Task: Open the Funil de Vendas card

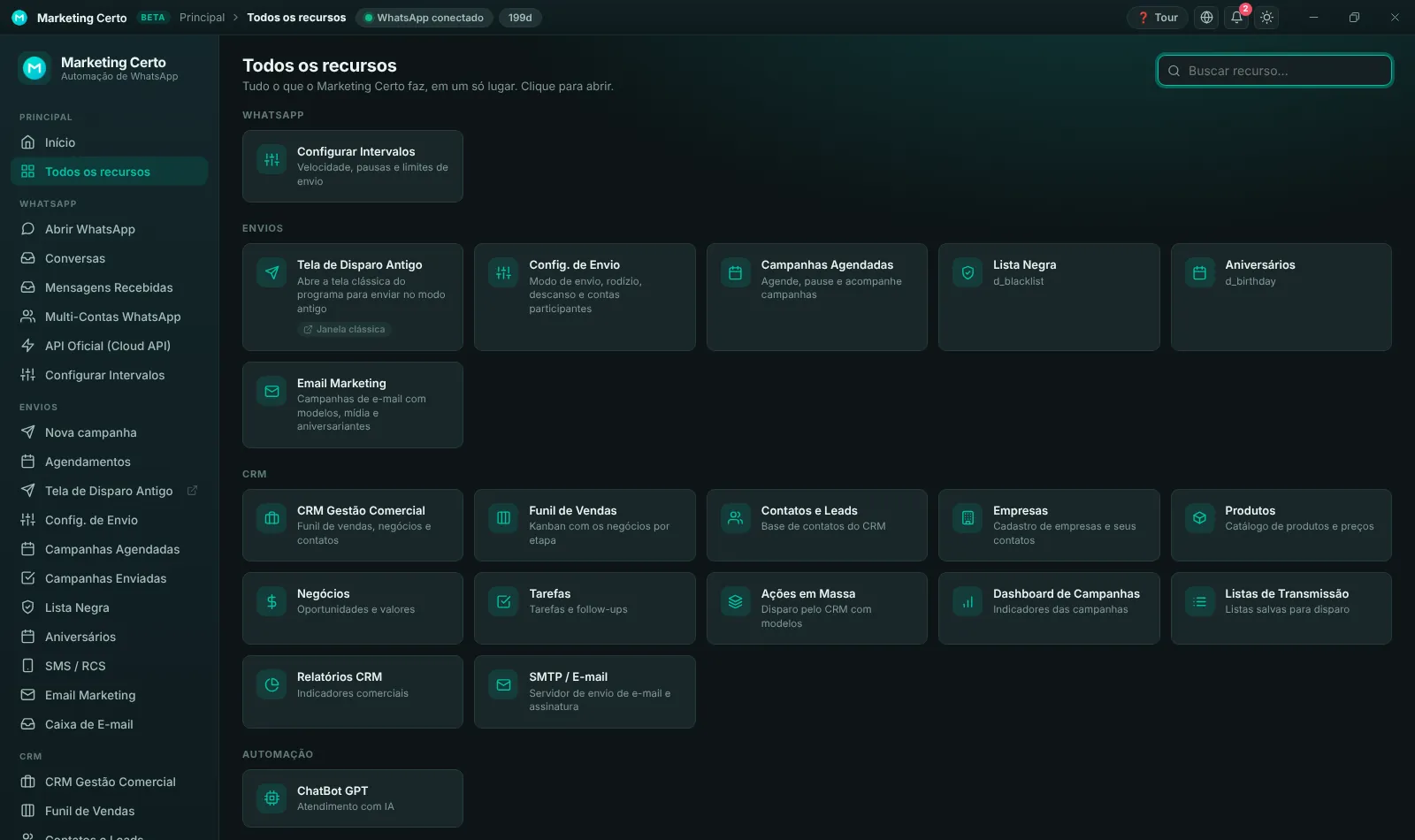Action: click(x=585, y=525)
